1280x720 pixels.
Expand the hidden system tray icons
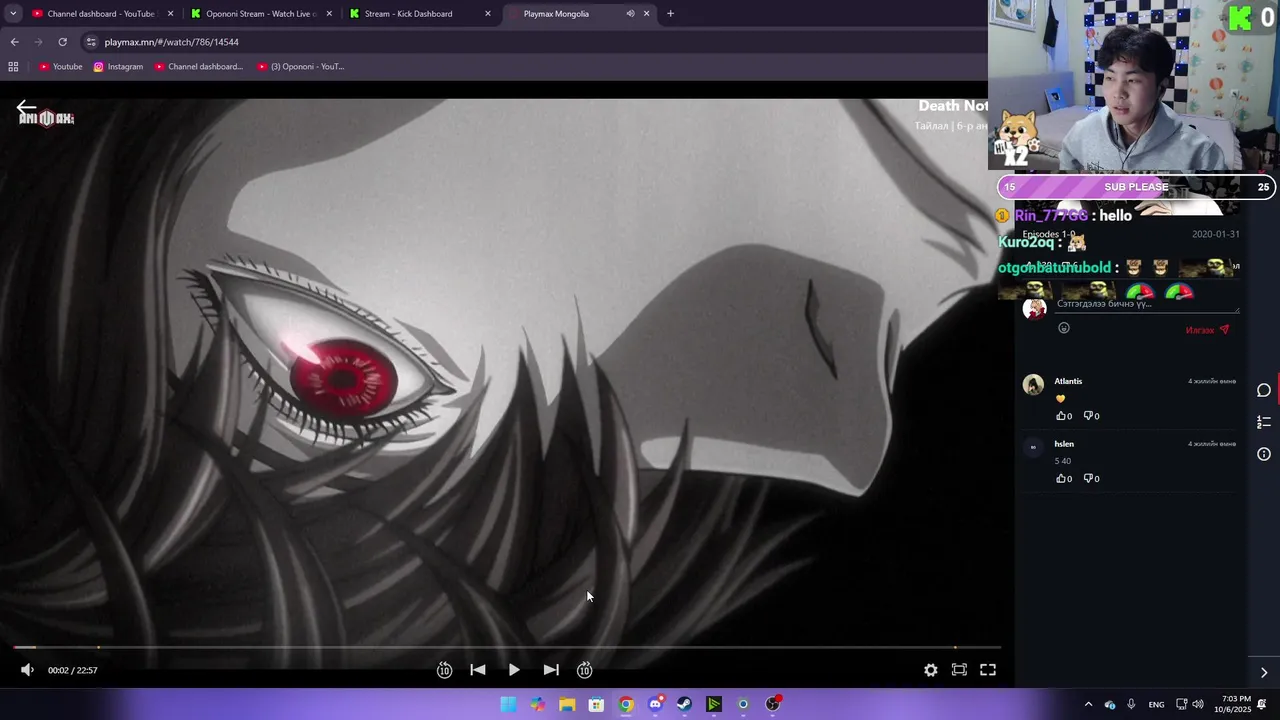click(1088, 704)
